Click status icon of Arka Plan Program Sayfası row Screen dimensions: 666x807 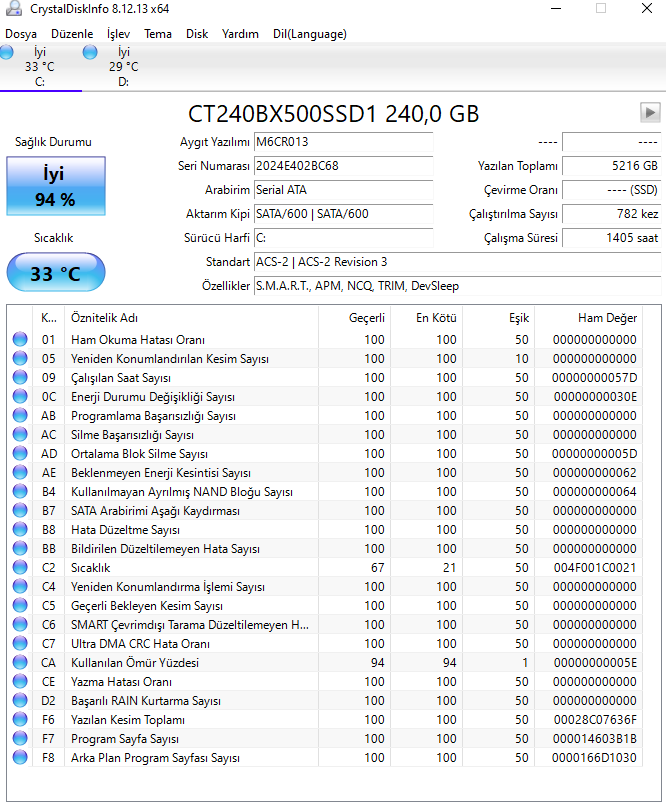click(20, 758)
